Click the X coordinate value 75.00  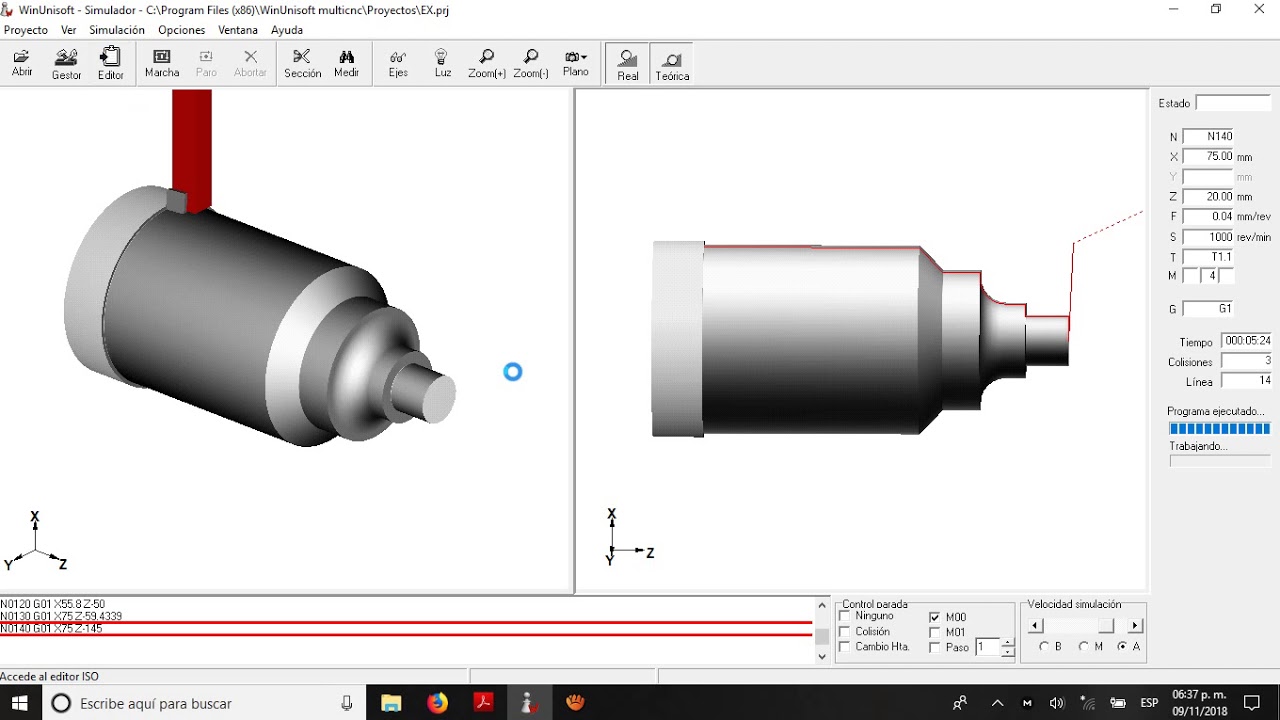click(x=1209, y=156)
